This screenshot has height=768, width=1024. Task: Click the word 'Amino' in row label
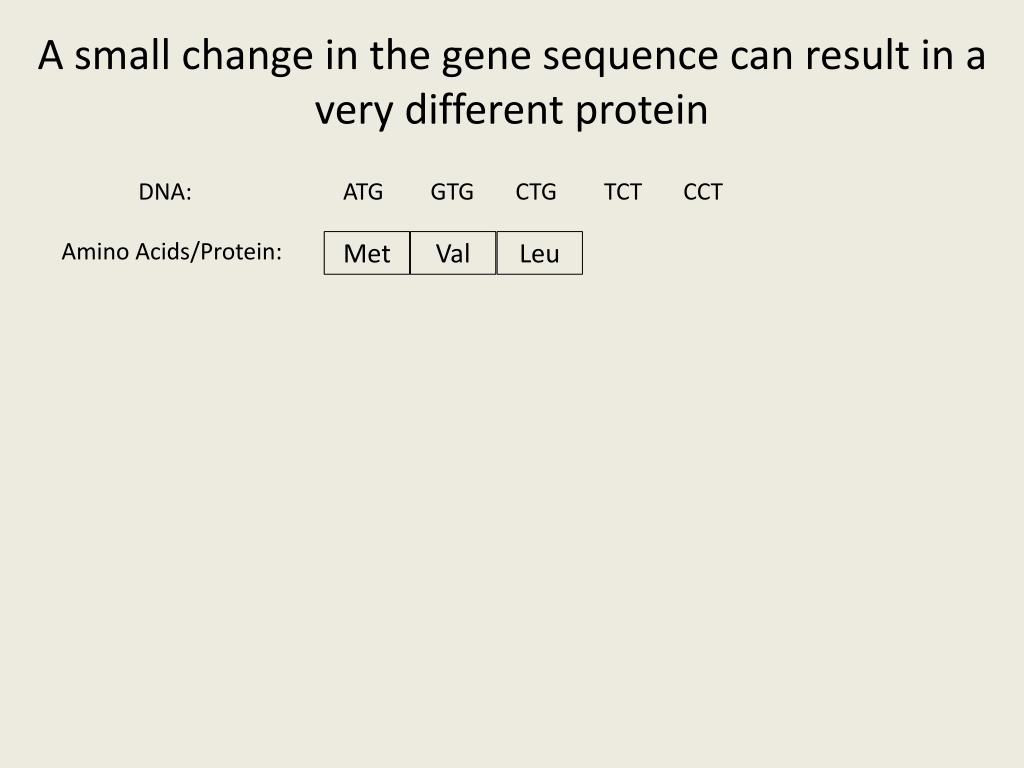(95, 251)
